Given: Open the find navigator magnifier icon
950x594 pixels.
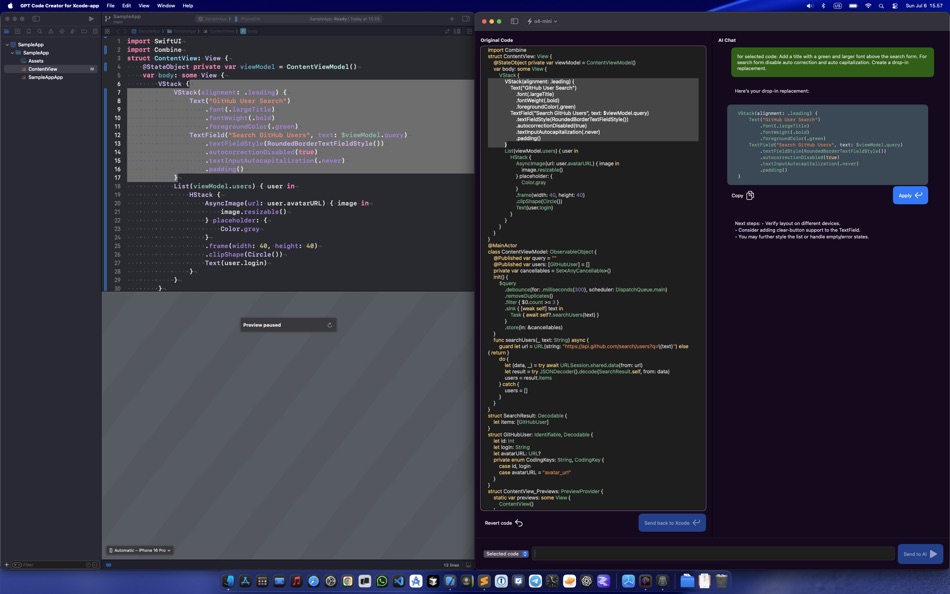Looking at the screenshot, I should click(x=39, y=32).
